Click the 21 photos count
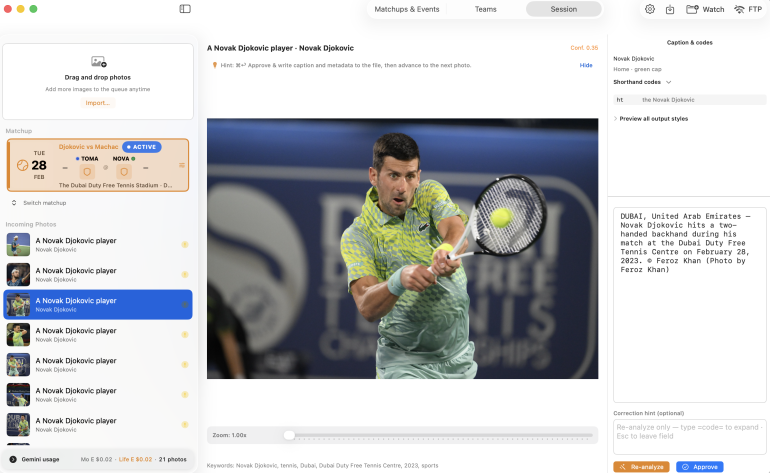This screenshot has width=770, height=473. (172, 459)
